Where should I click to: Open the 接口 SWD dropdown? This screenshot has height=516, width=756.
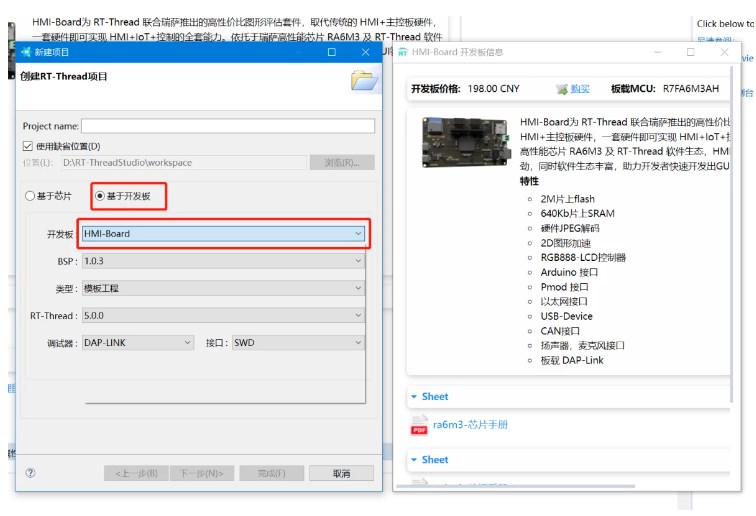pos(298,343)
